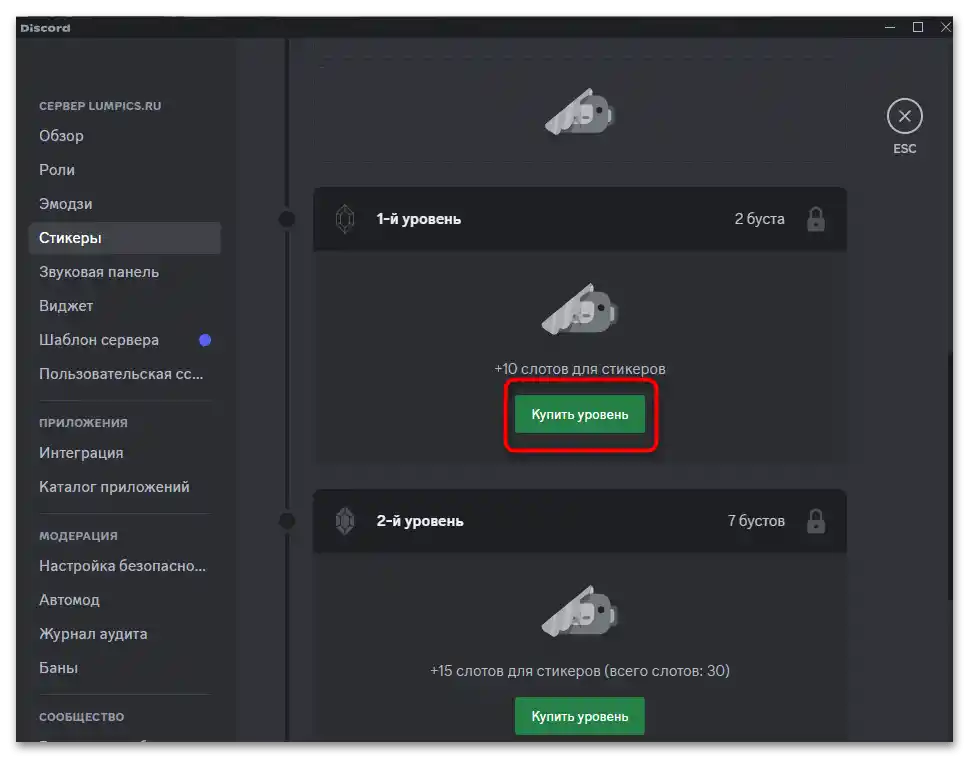Close the Discord window
969x758 pixels.
[946, 27]
